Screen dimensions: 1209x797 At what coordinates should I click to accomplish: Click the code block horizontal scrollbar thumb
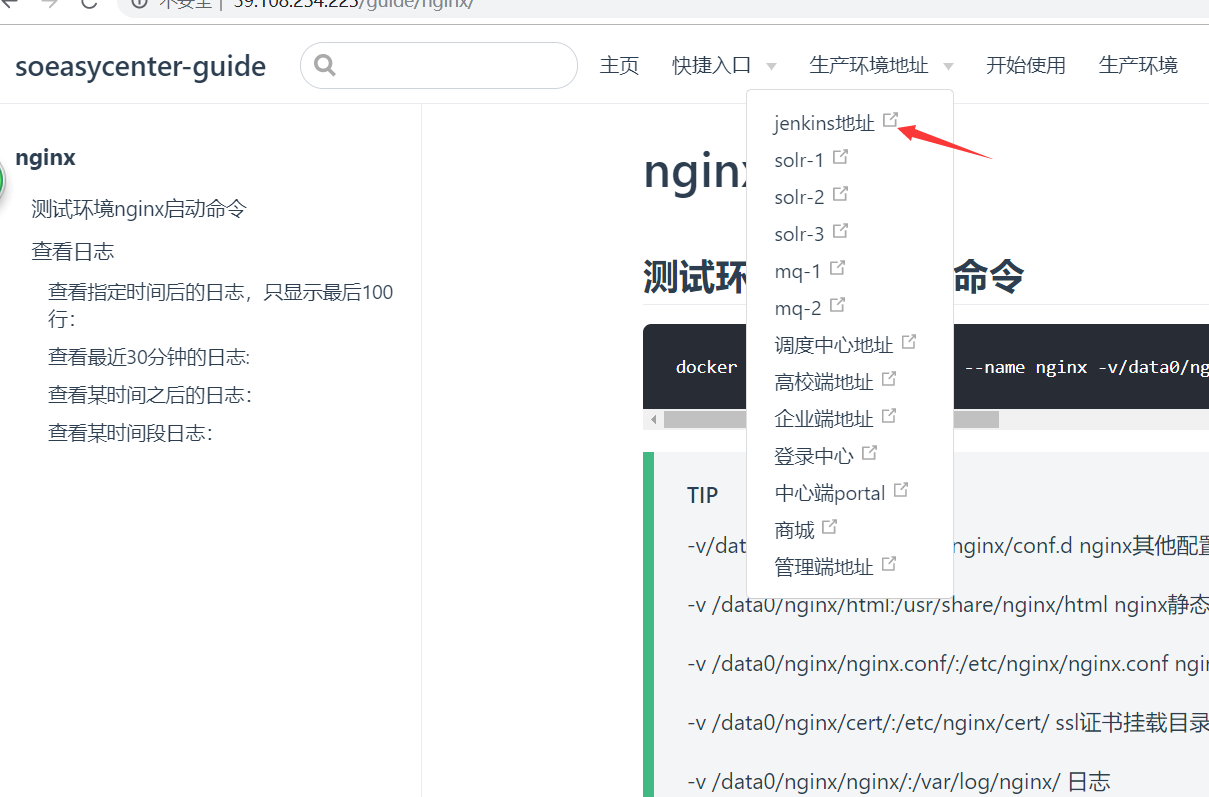click(831, 419)
